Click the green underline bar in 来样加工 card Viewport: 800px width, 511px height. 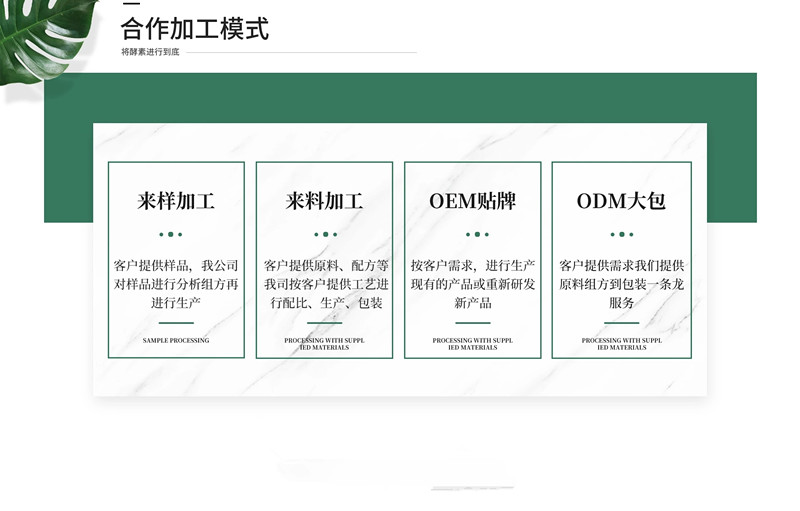point(176,323)
